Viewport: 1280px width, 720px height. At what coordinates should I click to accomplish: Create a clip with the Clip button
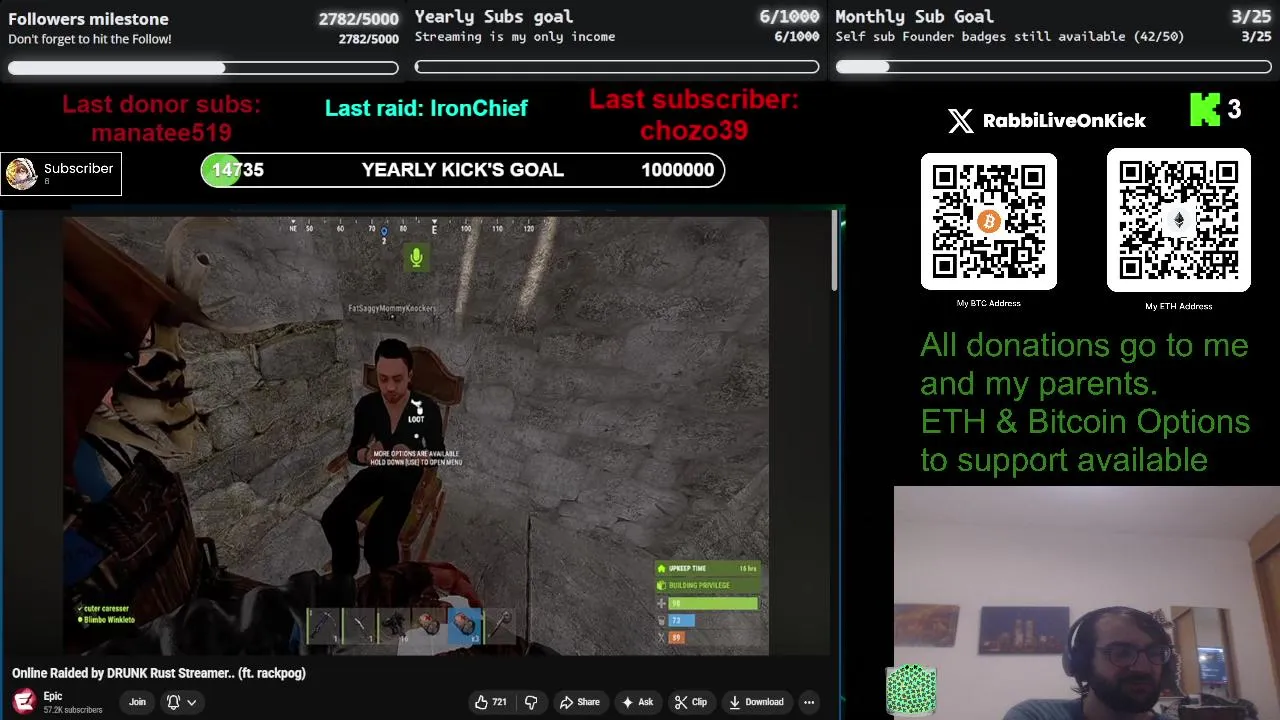(x=691, y=702)
